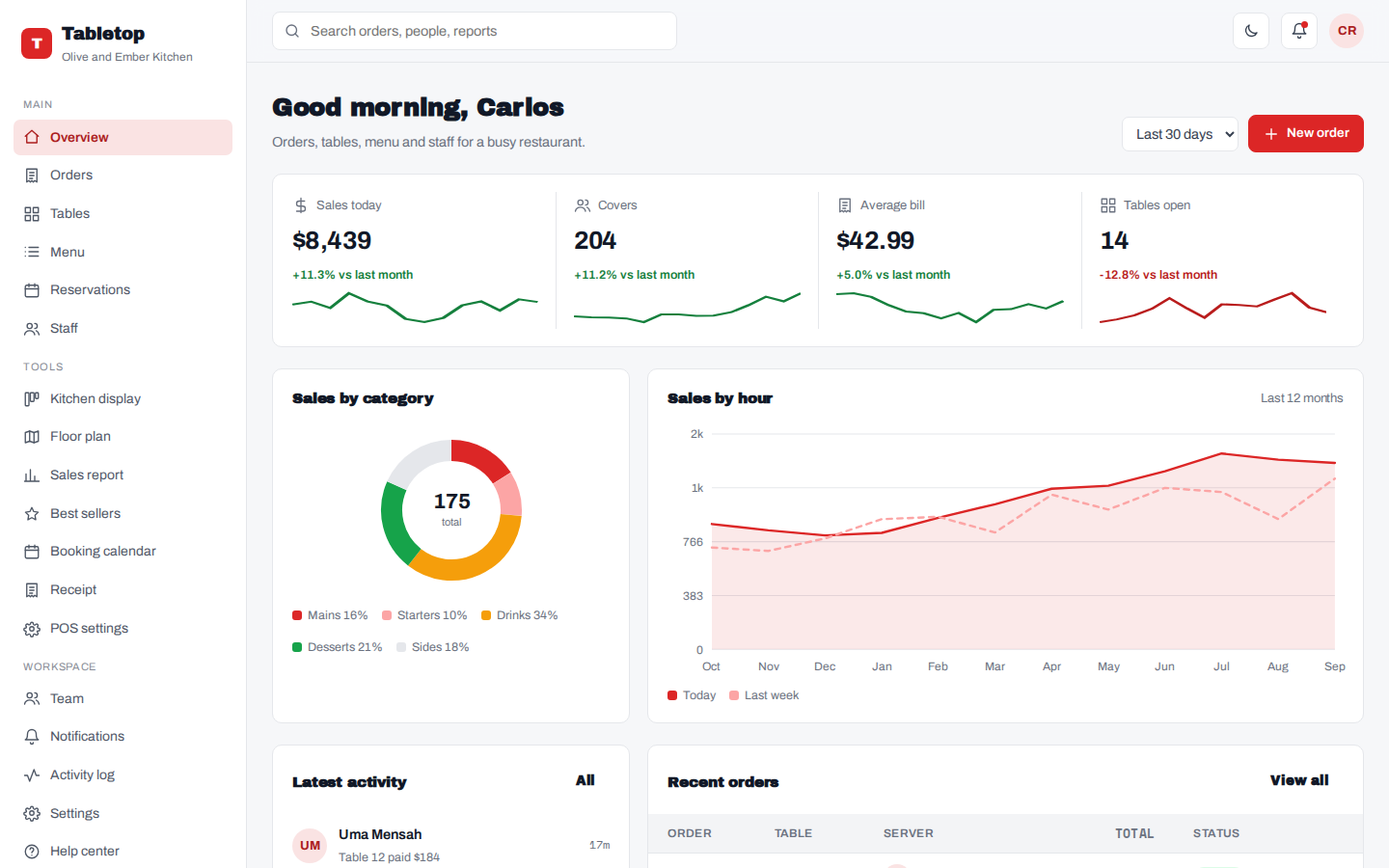The height and width of the screenshot is (868, 1389).
Task: Click the Drinks 34% legend swatch
Action: click(486, 615)
